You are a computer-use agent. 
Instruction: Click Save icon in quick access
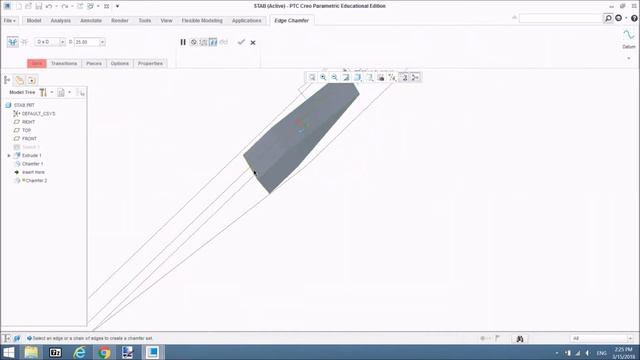click(39, 7)
